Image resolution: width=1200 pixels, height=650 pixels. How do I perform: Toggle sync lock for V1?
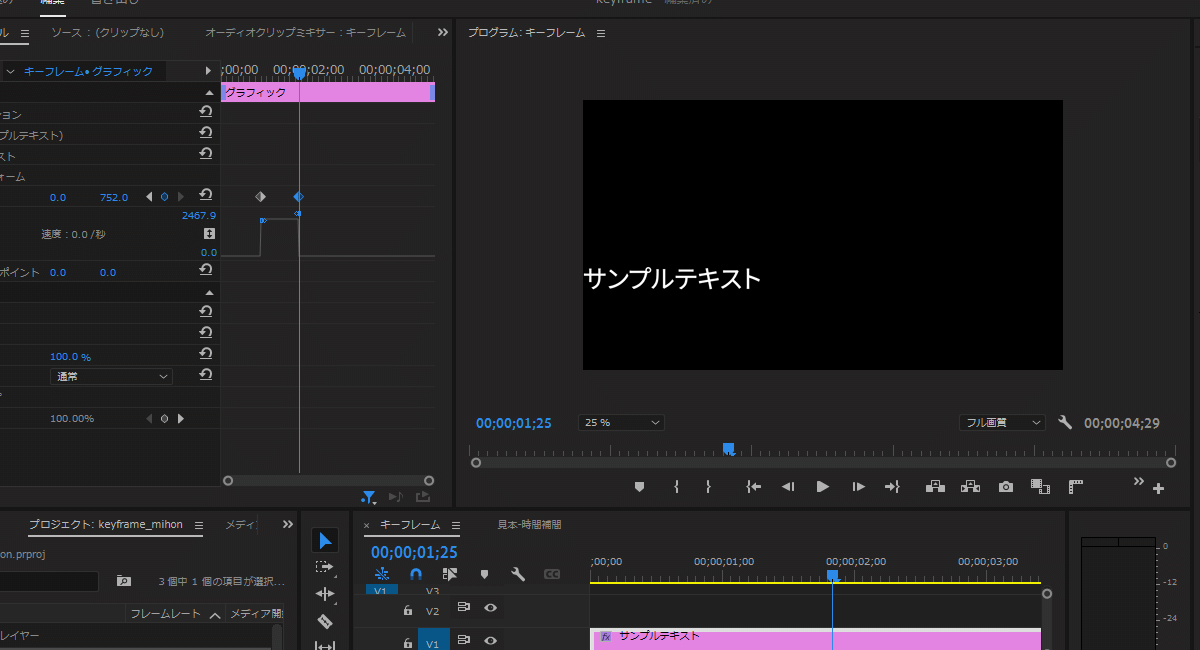[463, 640]
